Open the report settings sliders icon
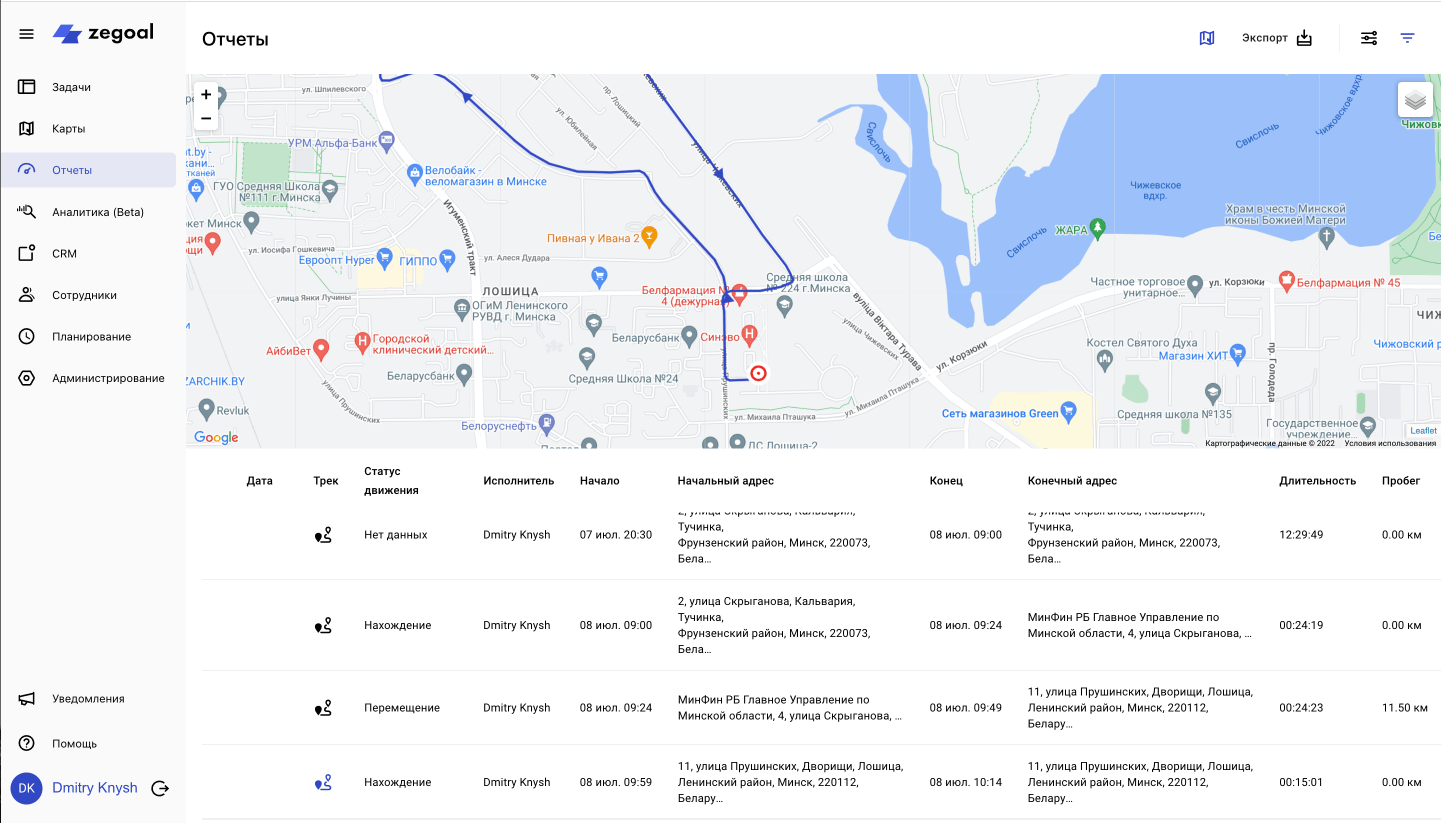 [1369, 37]
